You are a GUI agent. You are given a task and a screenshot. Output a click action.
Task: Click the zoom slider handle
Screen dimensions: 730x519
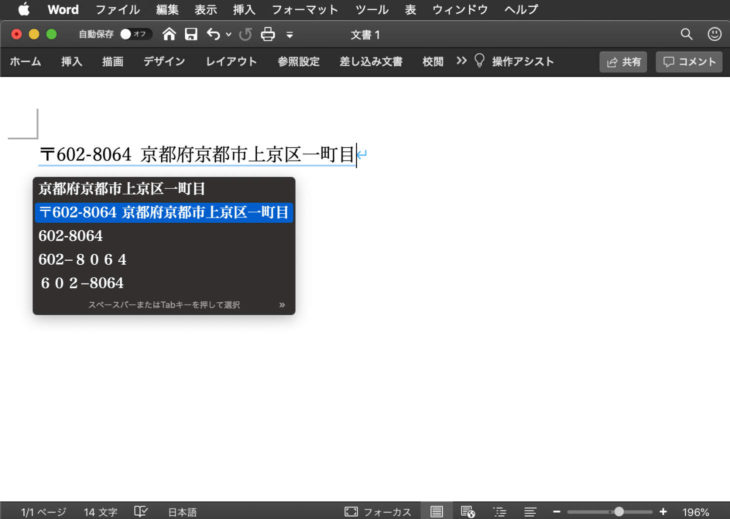click(x=619, y=511)
